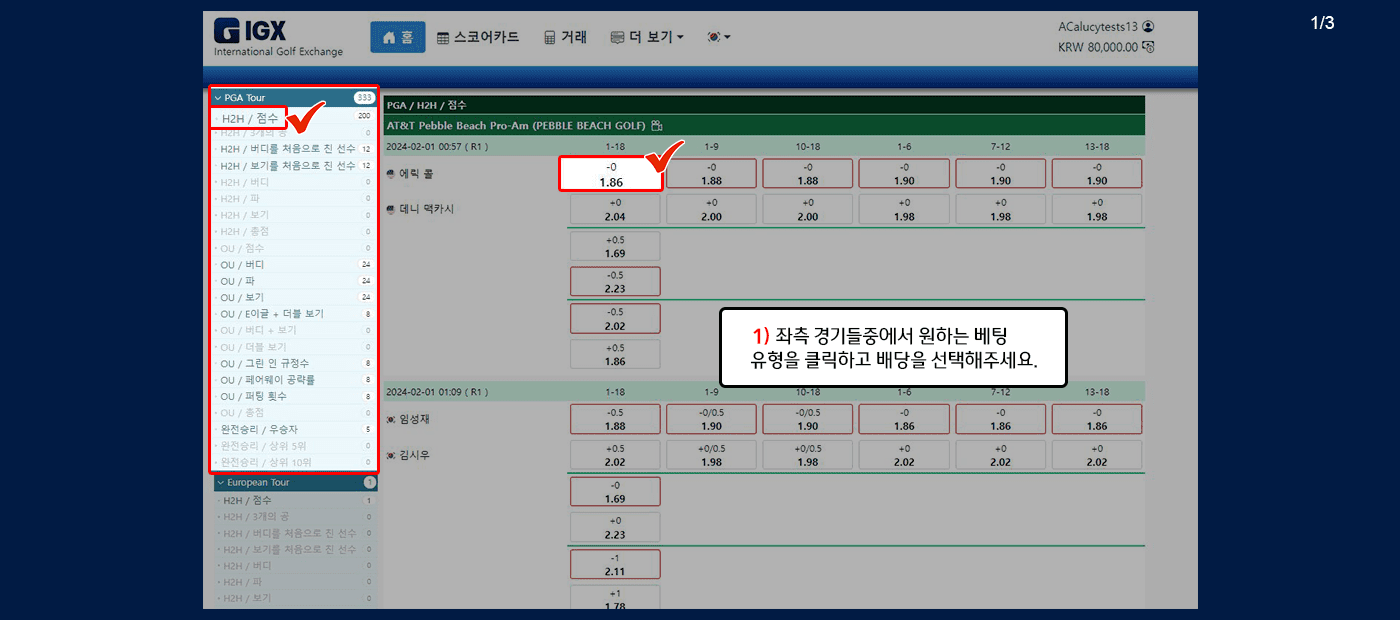Click the flag icon beside 김시우
The width and height of the screenshot is (1400, 620).
[391, 455]
